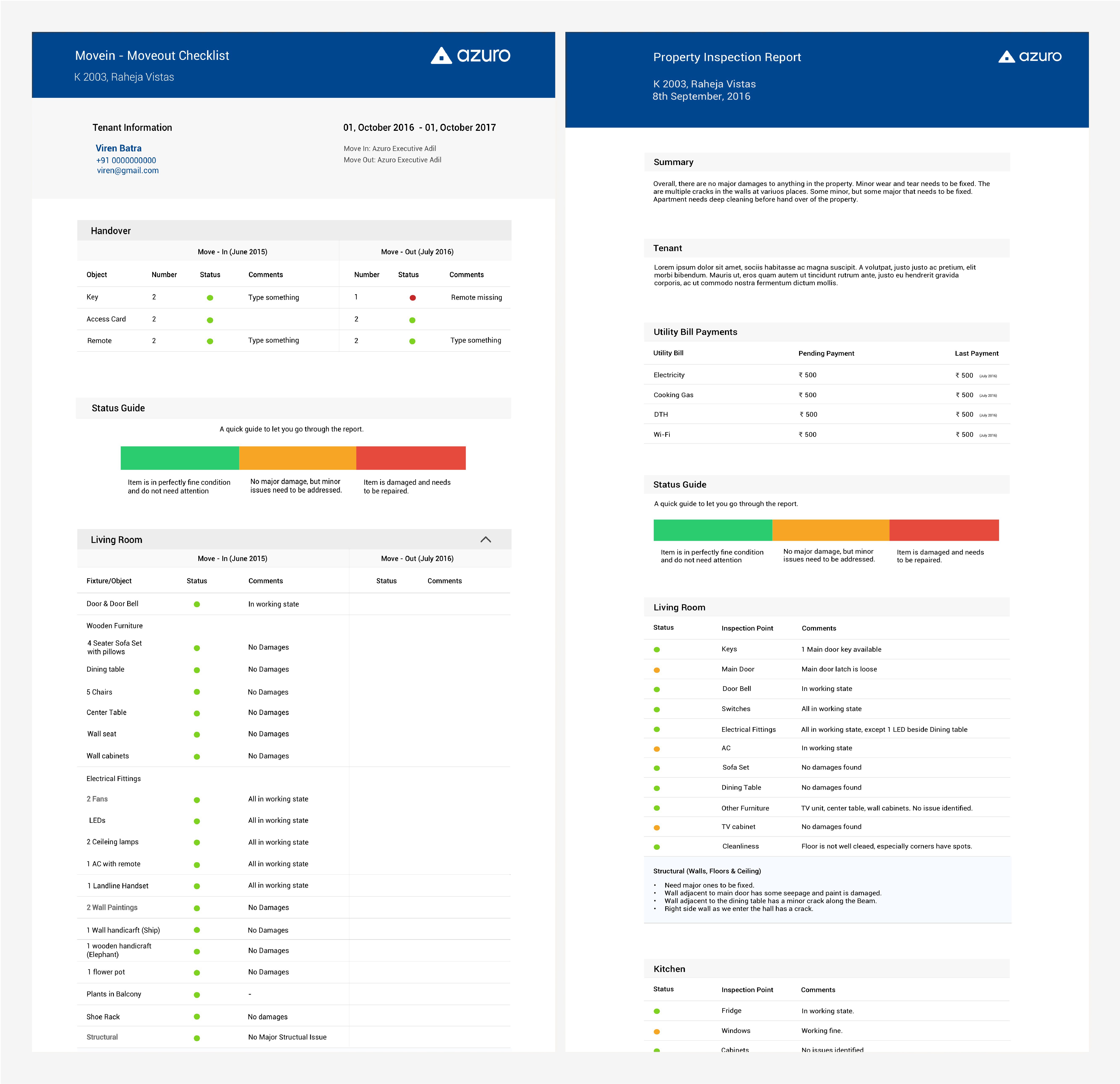Open the Utility Bill Payments header
Viewport: 1120px width, 1084px height.
coord(827,332)
